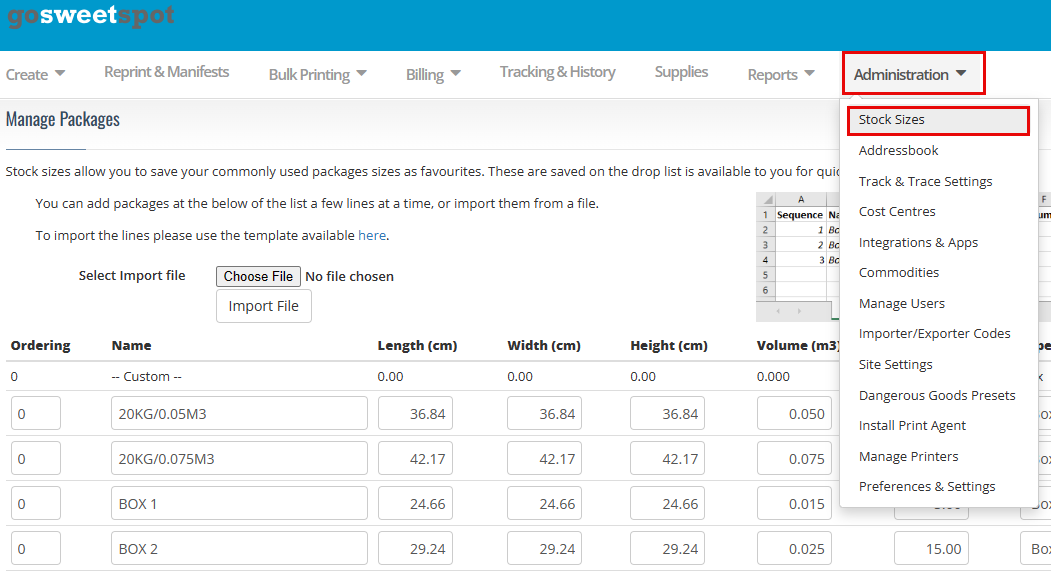This screenshot has height=574, width=1051.
Task: Open Tracking & History page
Action: click(557, 72)
